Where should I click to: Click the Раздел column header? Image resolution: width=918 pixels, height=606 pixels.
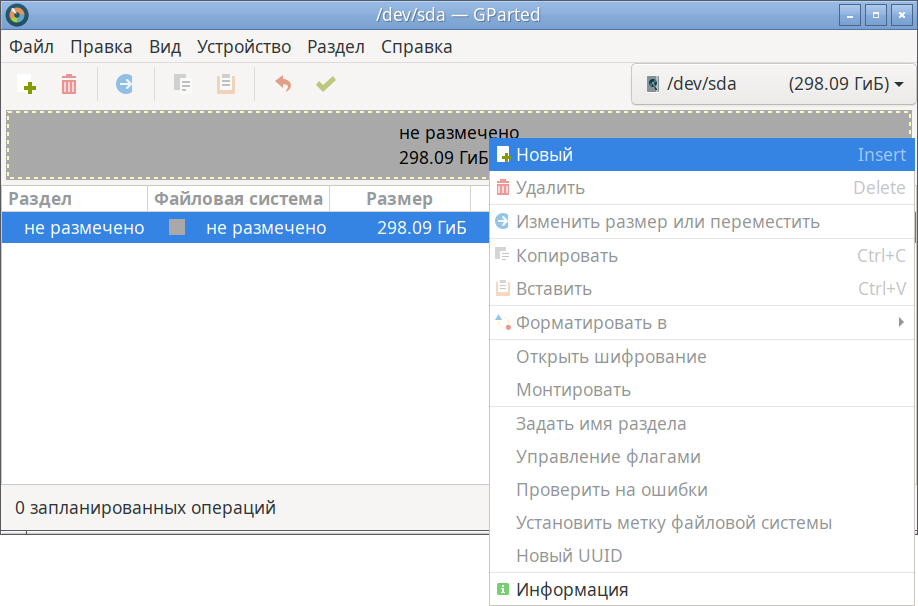tap(74, 199)
